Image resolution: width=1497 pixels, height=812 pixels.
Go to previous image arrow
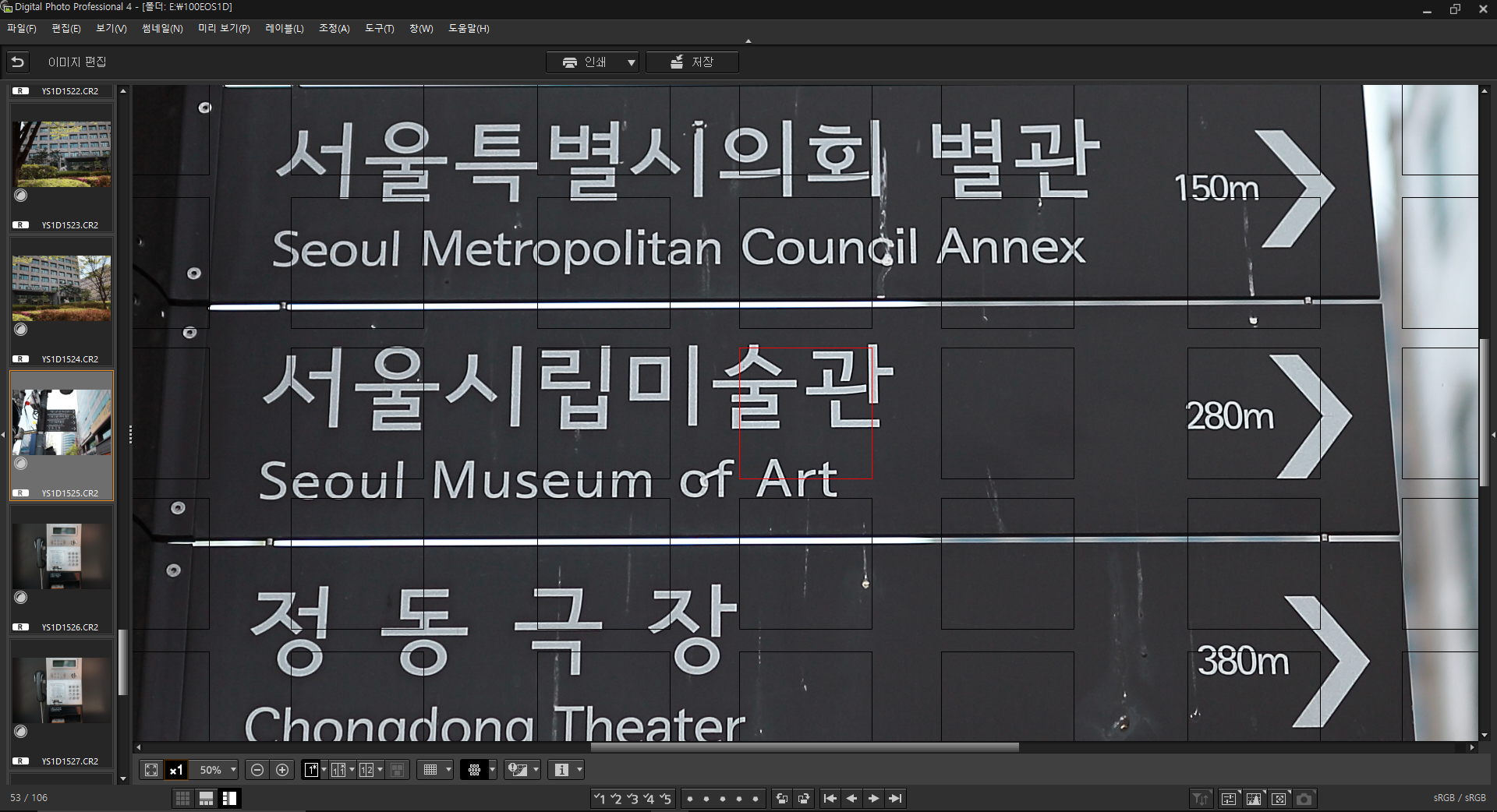852,798
